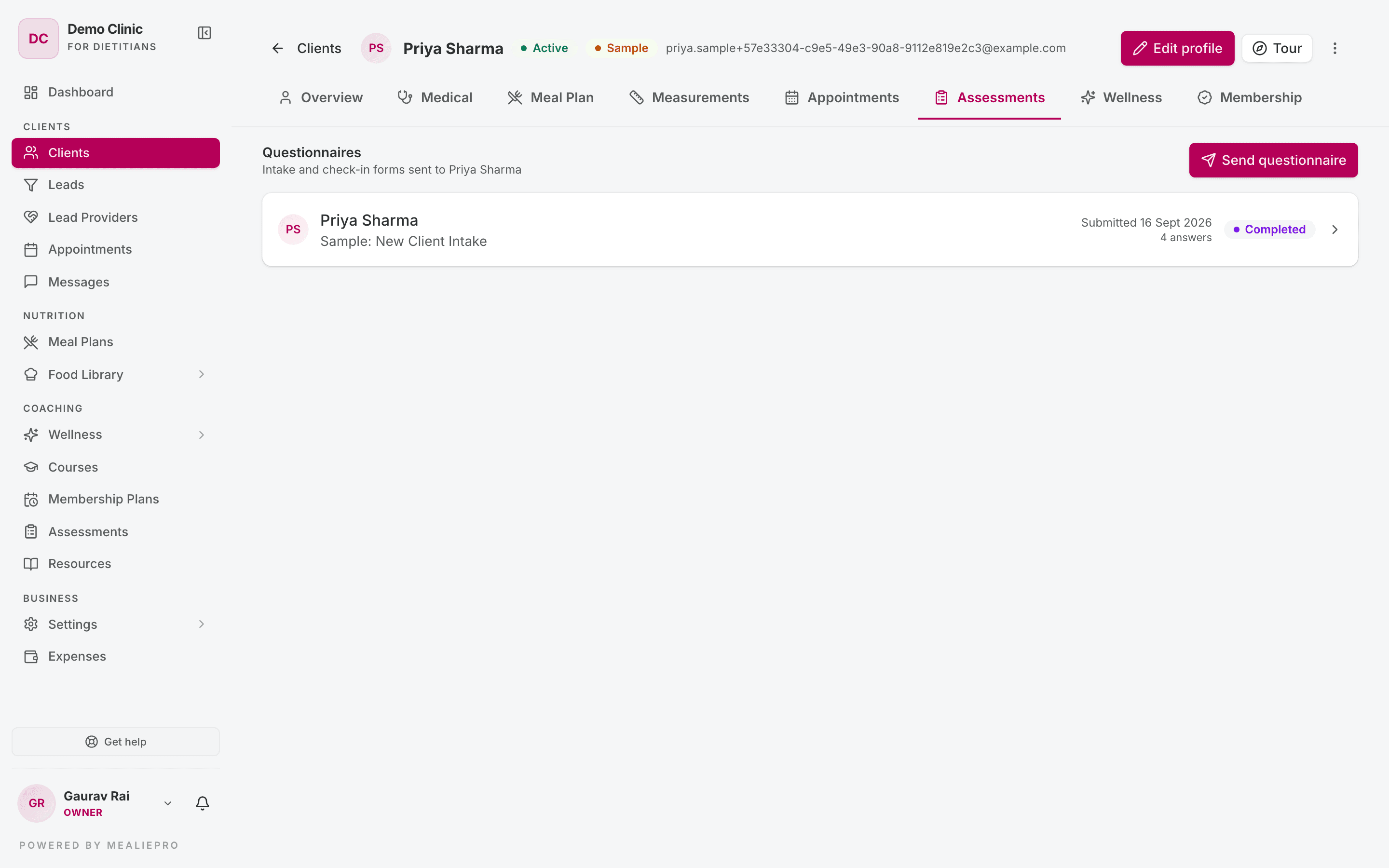Screen dimensions: 1389x868
Task: Switch to the Overview tab
Action: 321,97
